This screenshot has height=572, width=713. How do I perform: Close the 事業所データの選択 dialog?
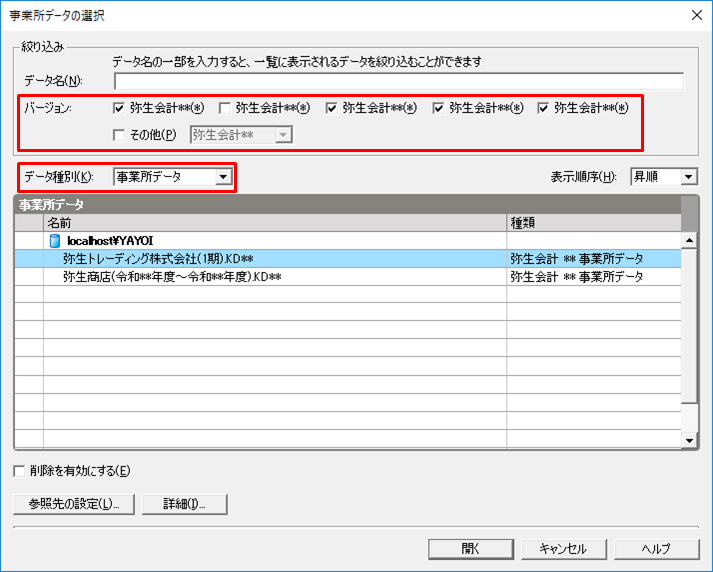[697, 15]
